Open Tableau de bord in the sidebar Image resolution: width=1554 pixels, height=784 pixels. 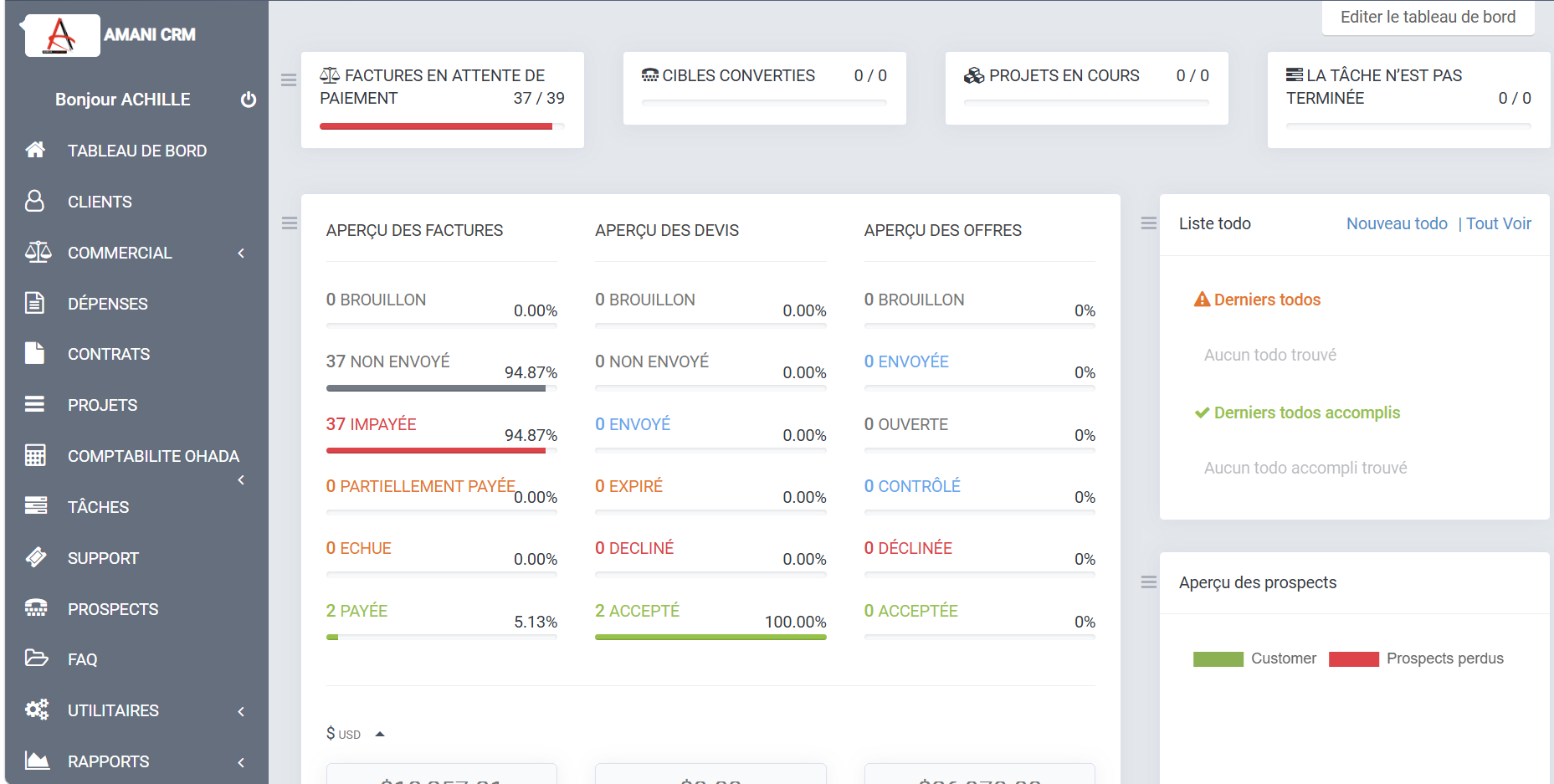pos(137,151)
